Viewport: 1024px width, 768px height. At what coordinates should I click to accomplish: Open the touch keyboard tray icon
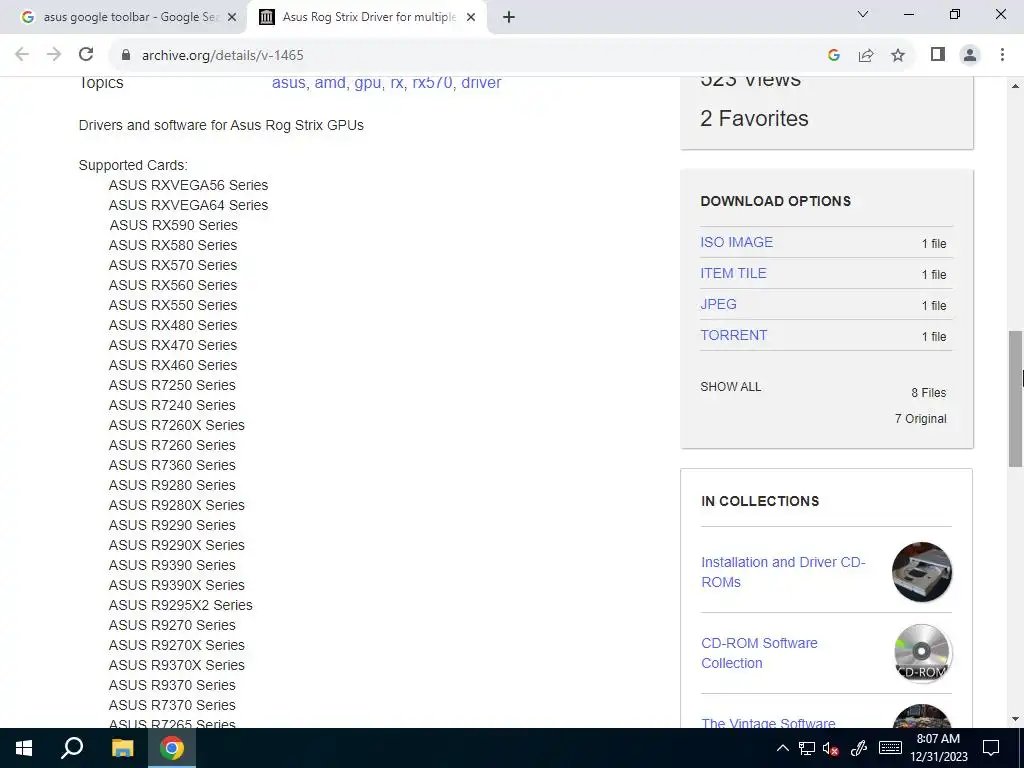click(x=889, y=748)
